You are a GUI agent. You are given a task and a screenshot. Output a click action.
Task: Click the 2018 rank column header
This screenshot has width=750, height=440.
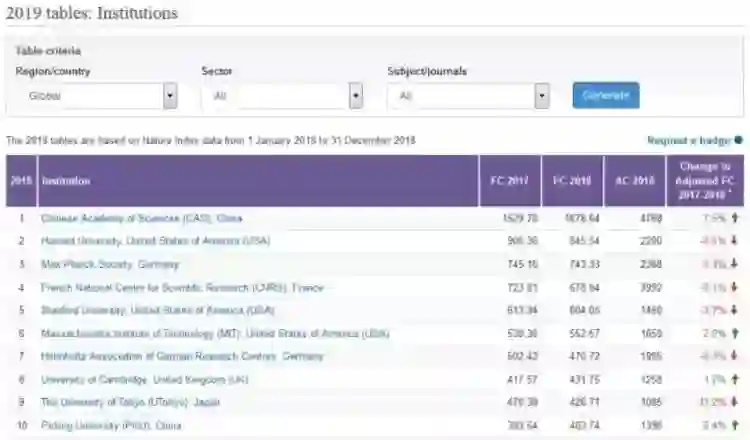(21, 181)
